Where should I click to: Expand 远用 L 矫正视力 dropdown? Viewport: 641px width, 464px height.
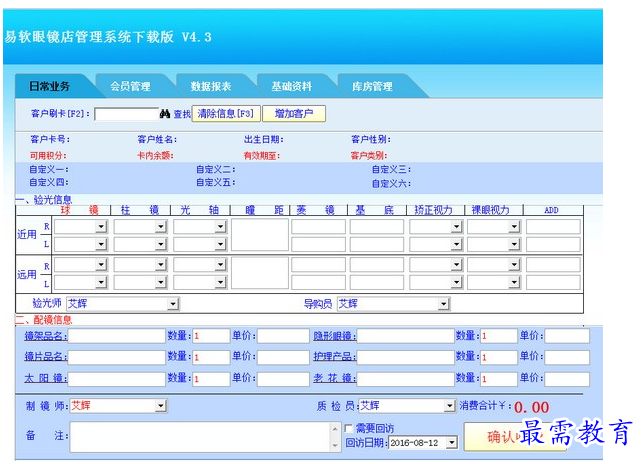coord(457,282)
